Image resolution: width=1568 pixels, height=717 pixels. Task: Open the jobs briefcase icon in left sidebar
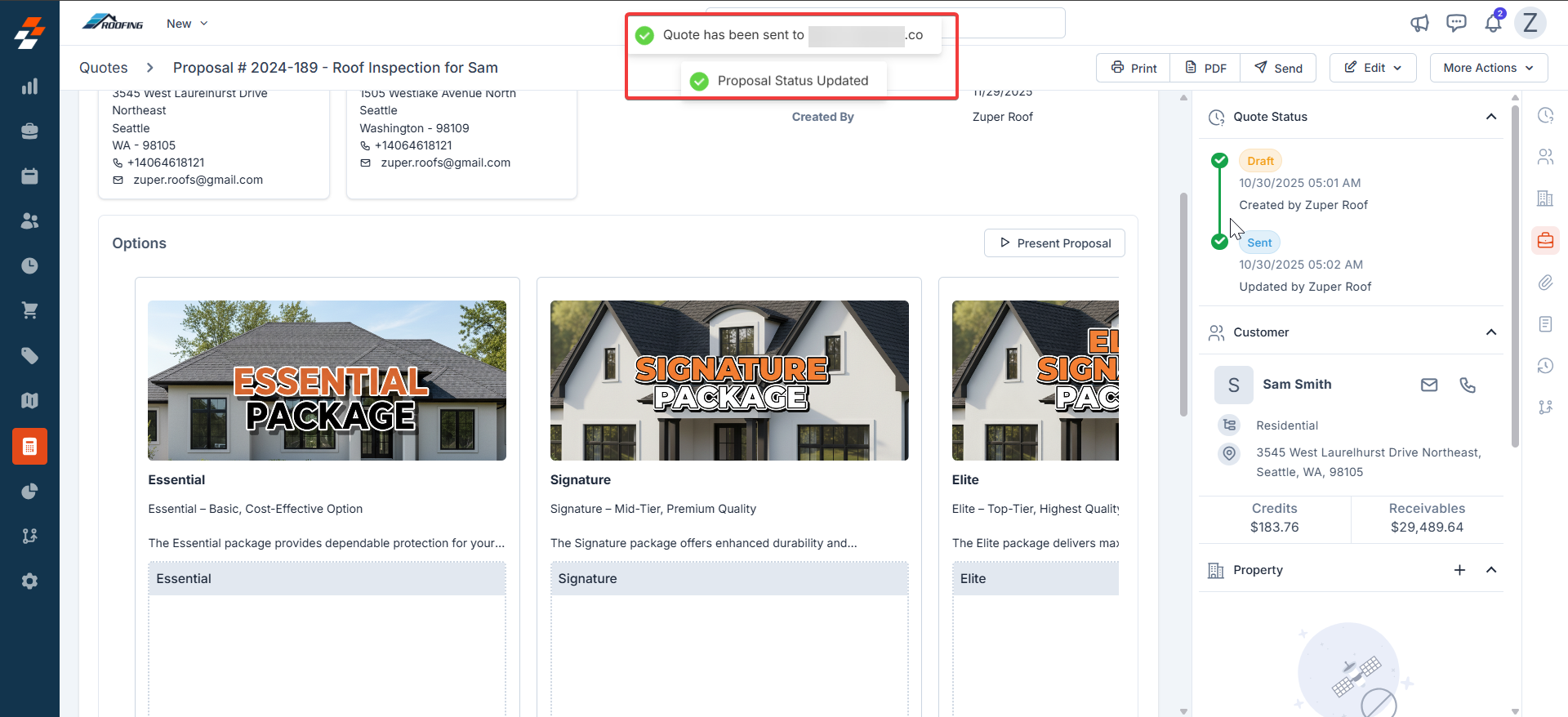(29, 131)
